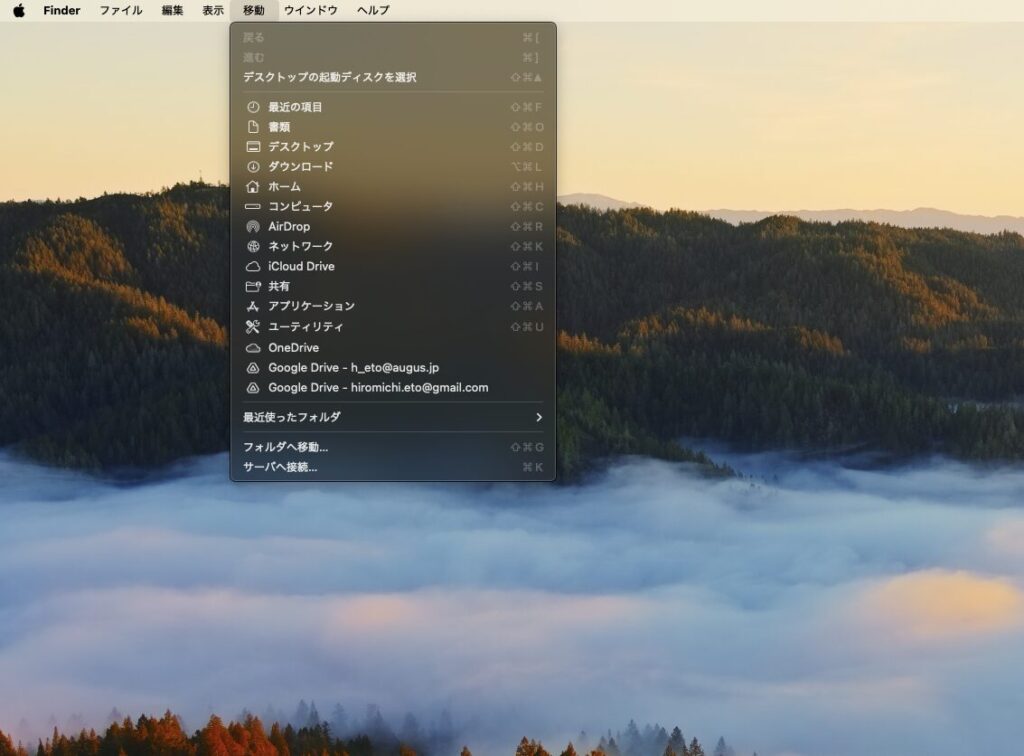Choose the OneDrive menu entry

point(293,348)
